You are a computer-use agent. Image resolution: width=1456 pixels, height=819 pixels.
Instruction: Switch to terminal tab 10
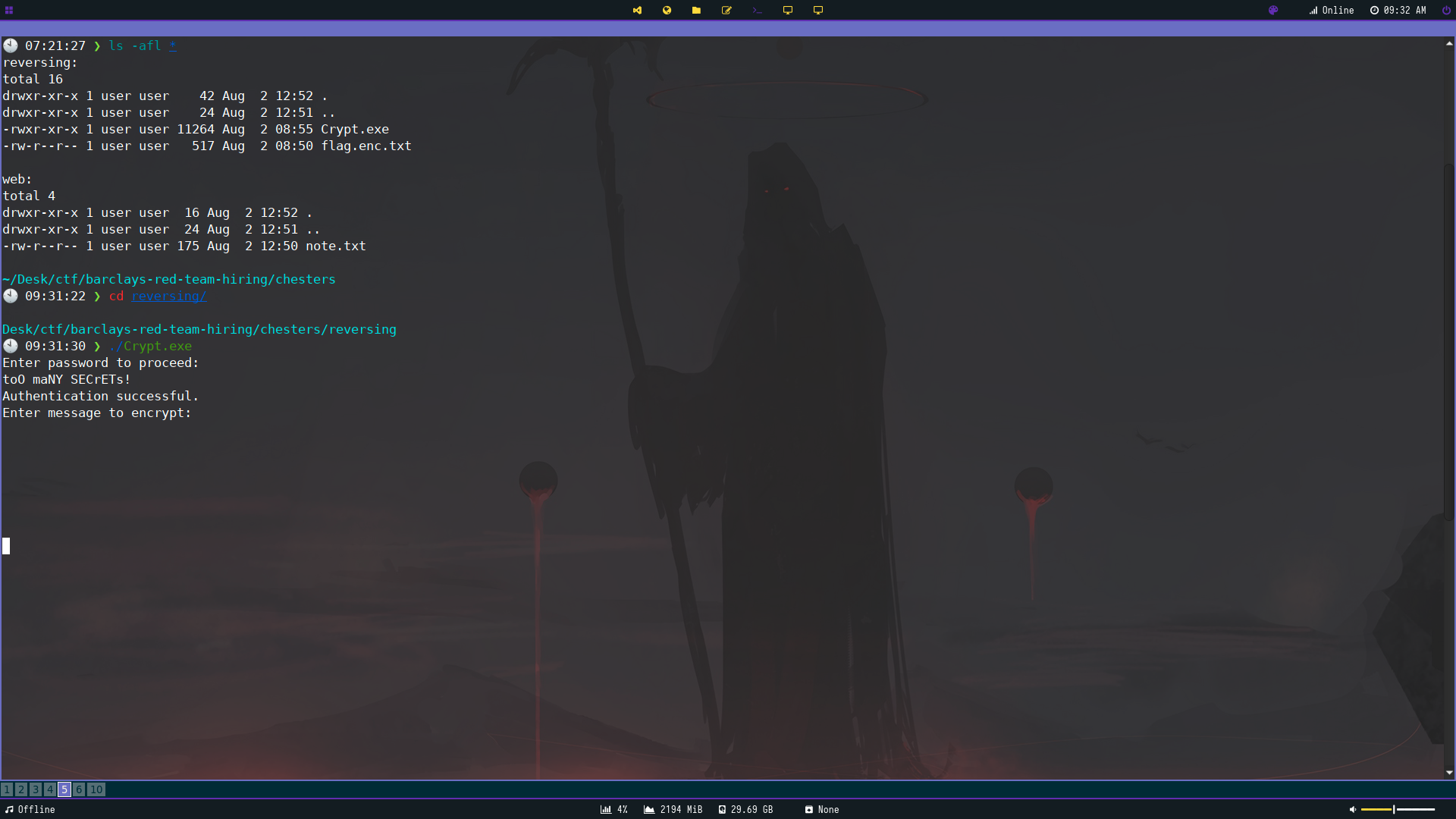[x=96, y=789]
